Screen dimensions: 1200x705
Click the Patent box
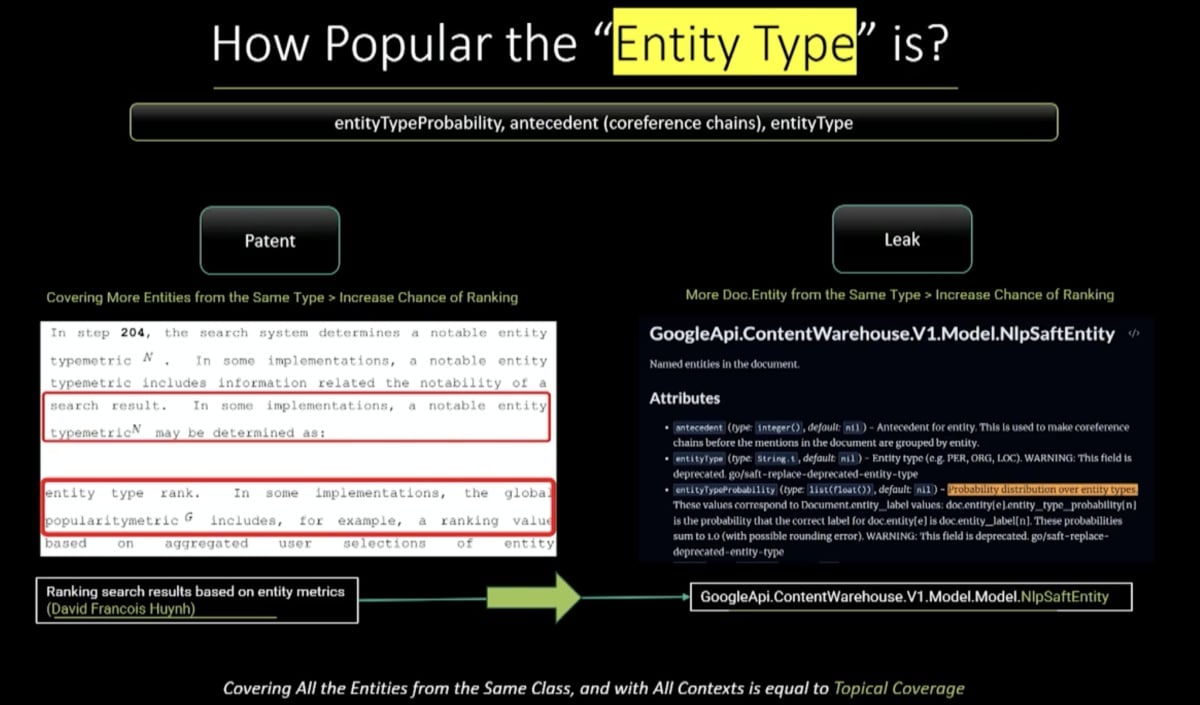click(x=269, y=240)
